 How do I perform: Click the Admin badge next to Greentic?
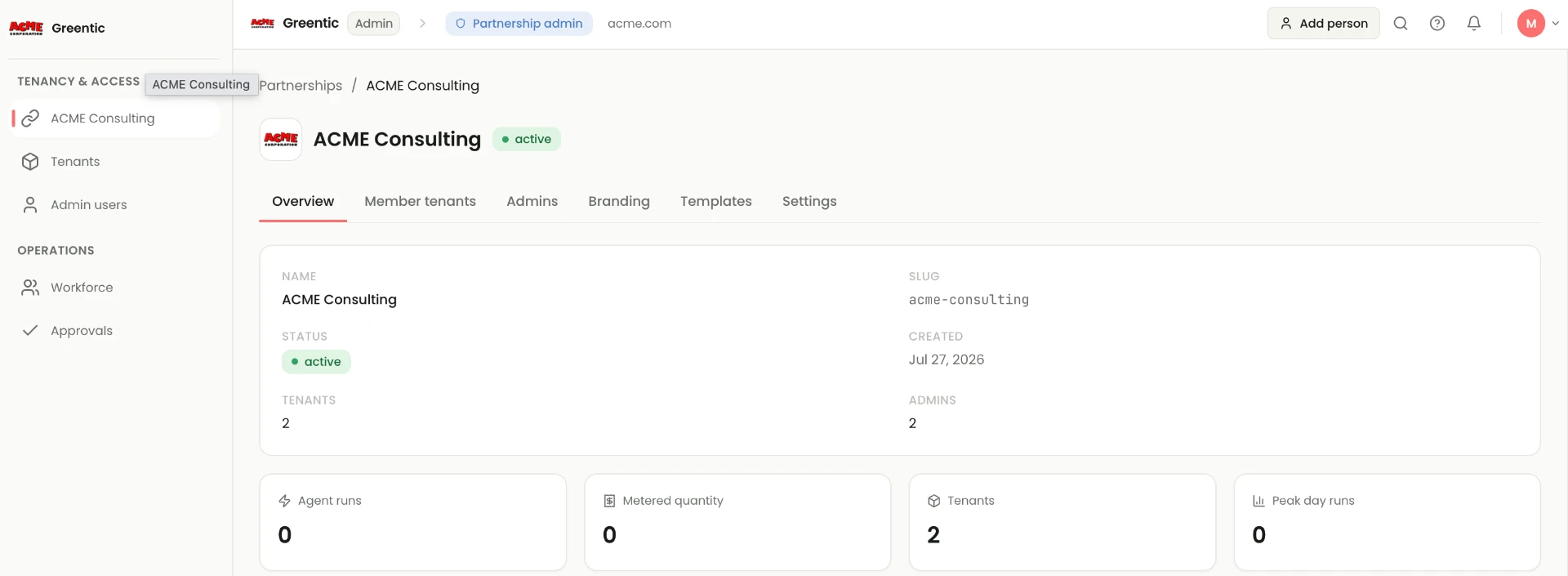click(374, 24)
